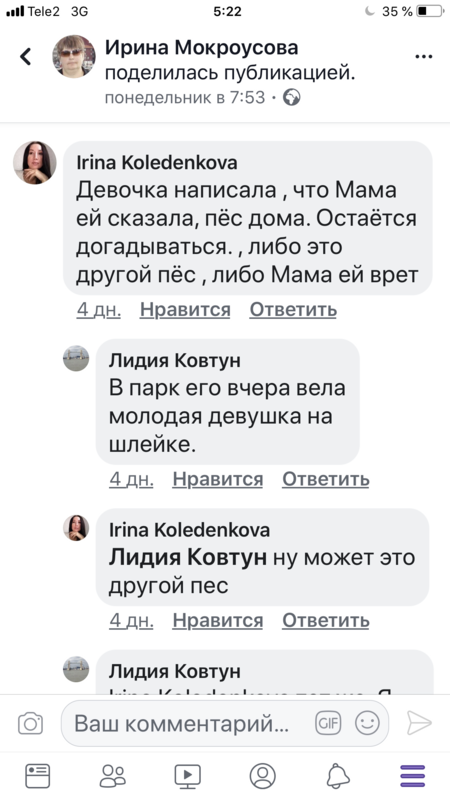
Task: Open the Profile tab icon
Action: coord(263,776)
